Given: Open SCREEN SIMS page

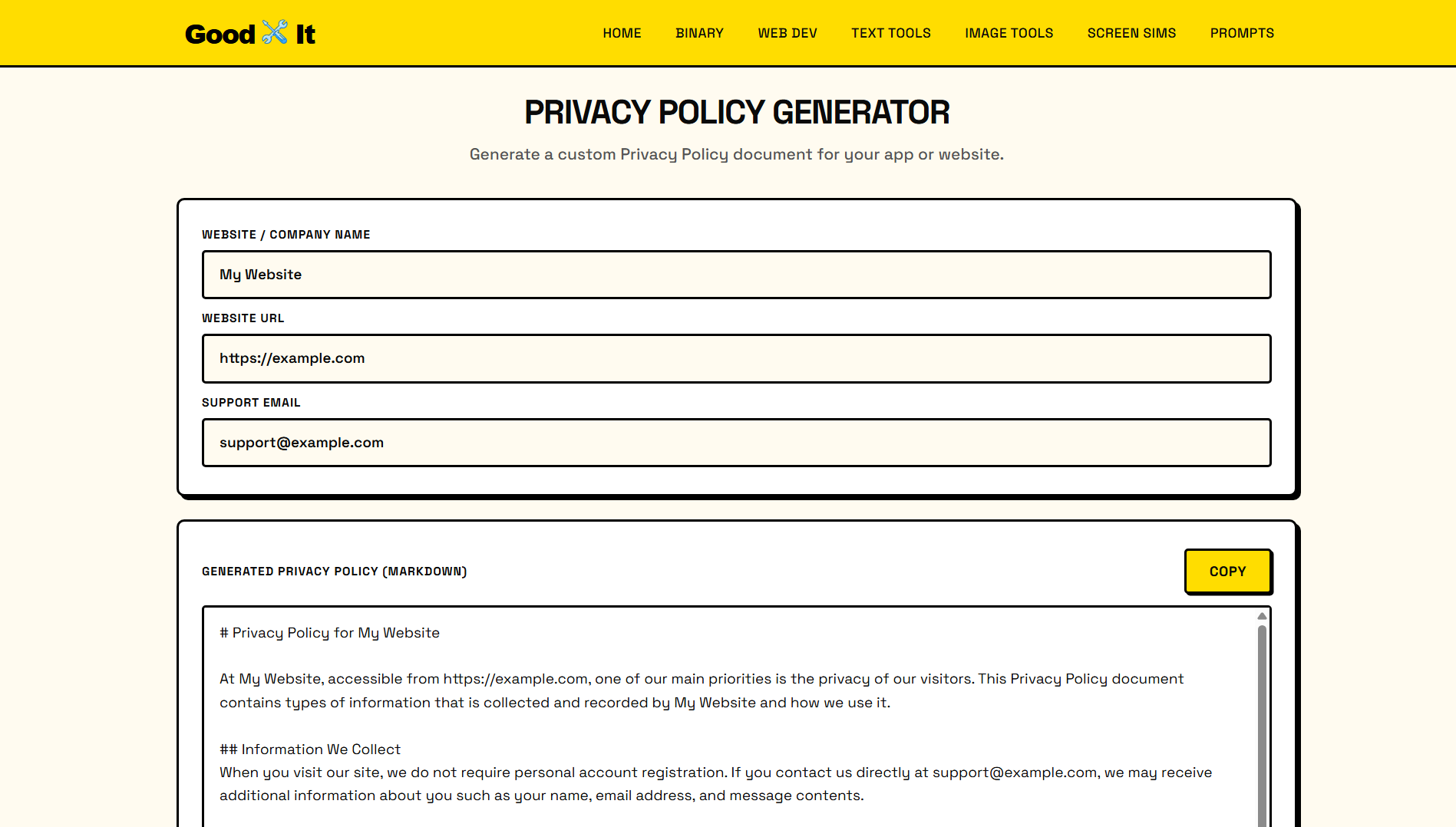Looking at the screenshot, I should coord(1131,33).
